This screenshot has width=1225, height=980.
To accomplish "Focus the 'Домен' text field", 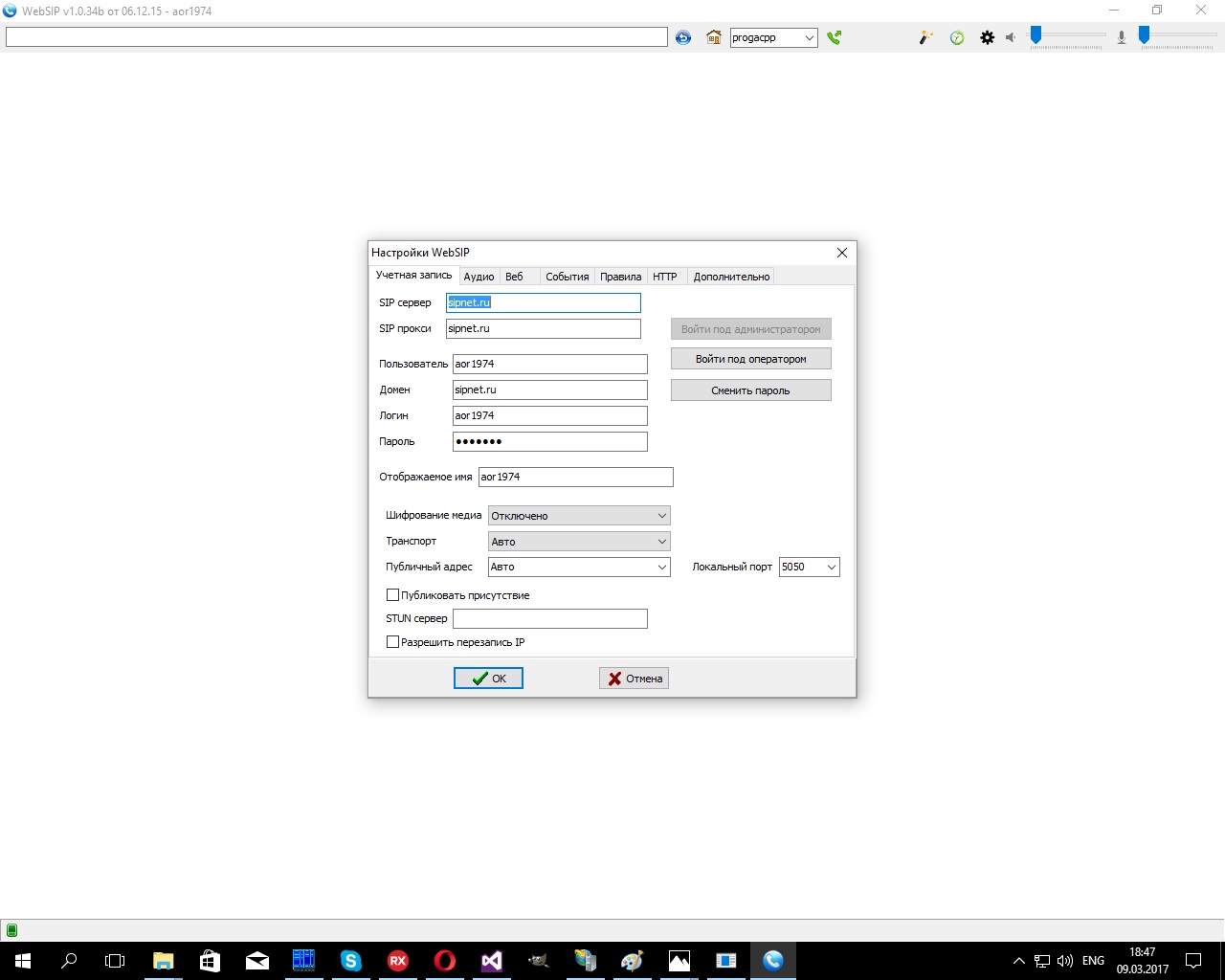I will coord(550,390).
